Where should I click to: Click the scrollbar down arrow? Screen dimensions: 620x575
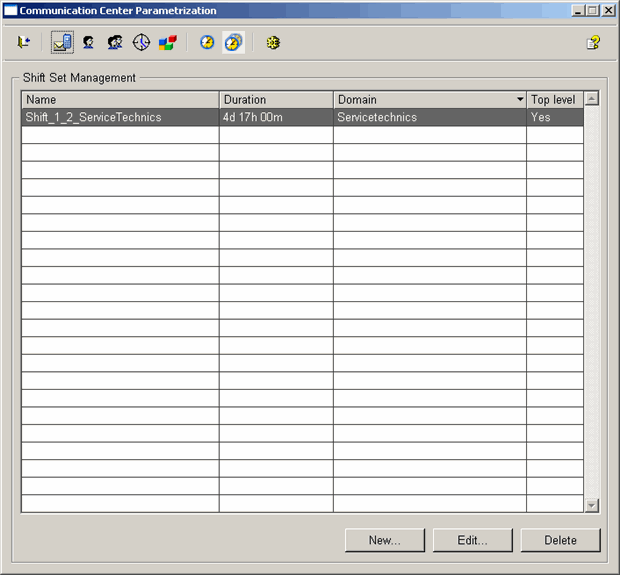592,505
